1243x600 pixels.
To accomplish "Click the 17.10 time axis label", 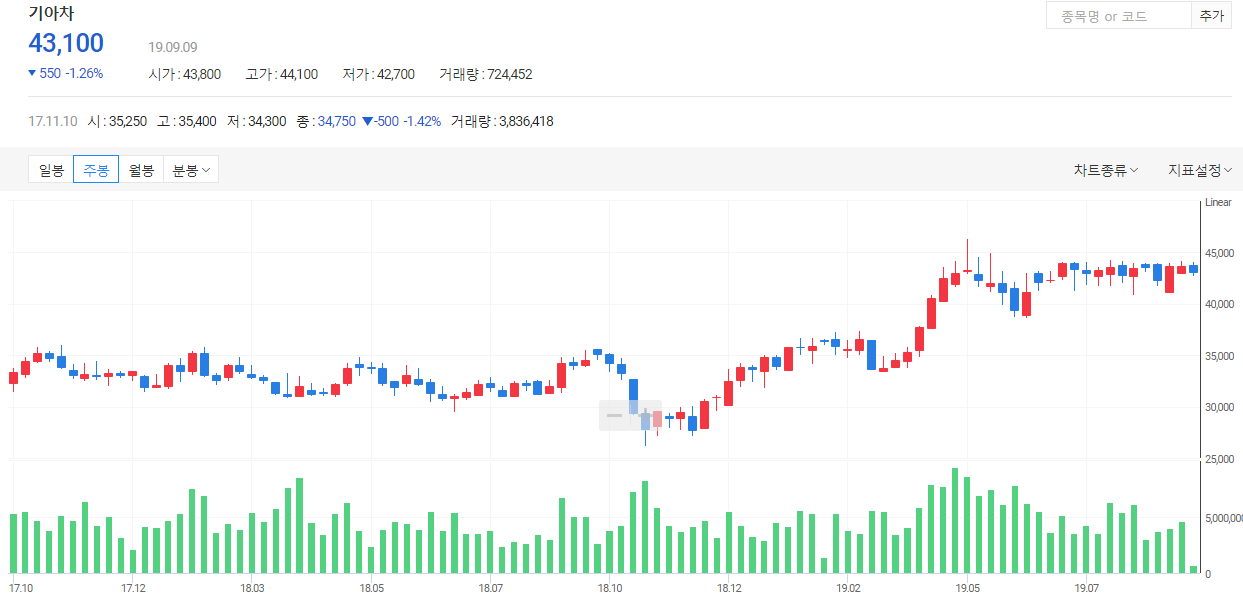I will 20,588.
